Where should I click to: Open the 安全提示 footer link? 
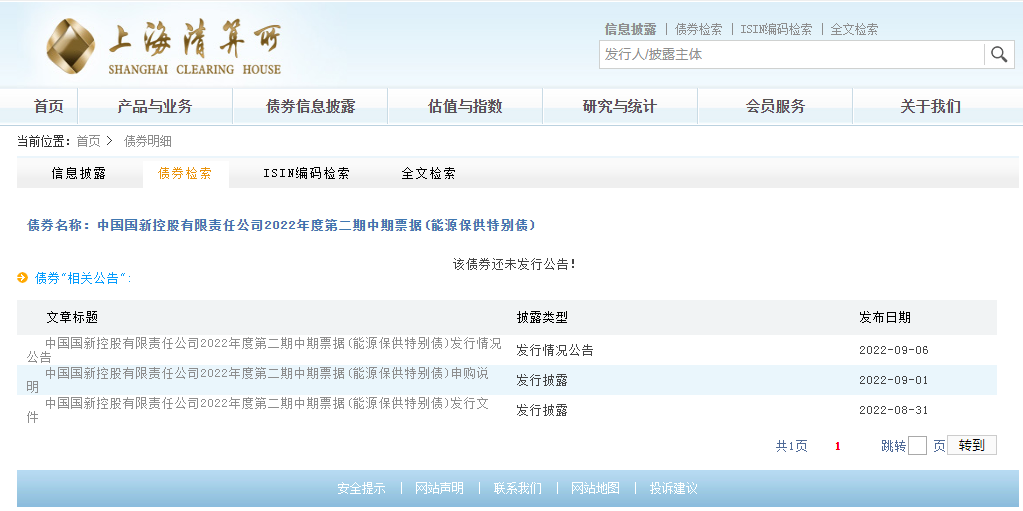tap(361, 488)
